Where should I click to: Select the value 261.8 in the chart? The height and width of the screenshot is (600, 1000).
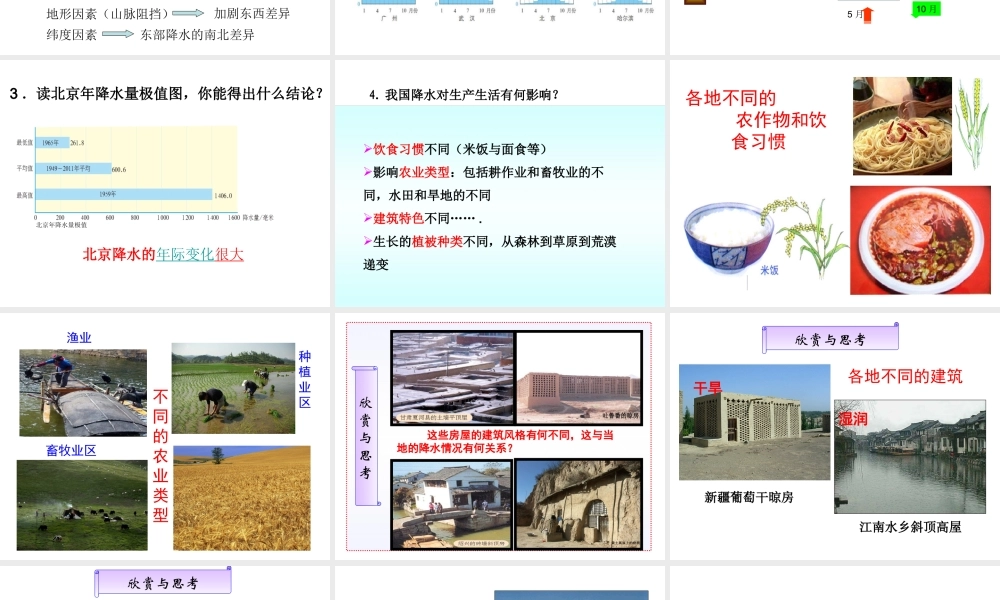pos(77,143)
